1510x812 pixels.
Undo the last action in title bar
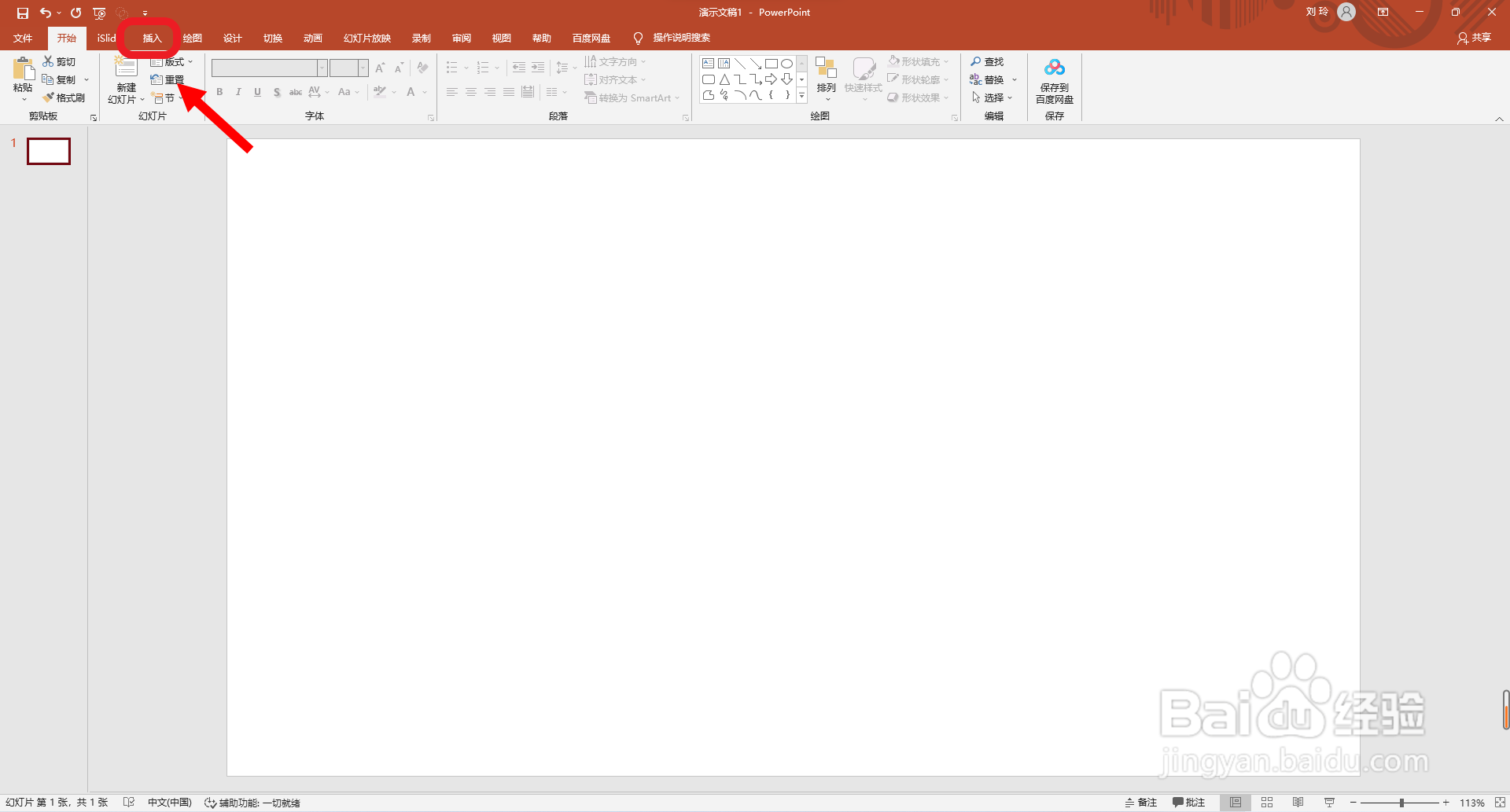pyautogui.click(x=46, y=13)
